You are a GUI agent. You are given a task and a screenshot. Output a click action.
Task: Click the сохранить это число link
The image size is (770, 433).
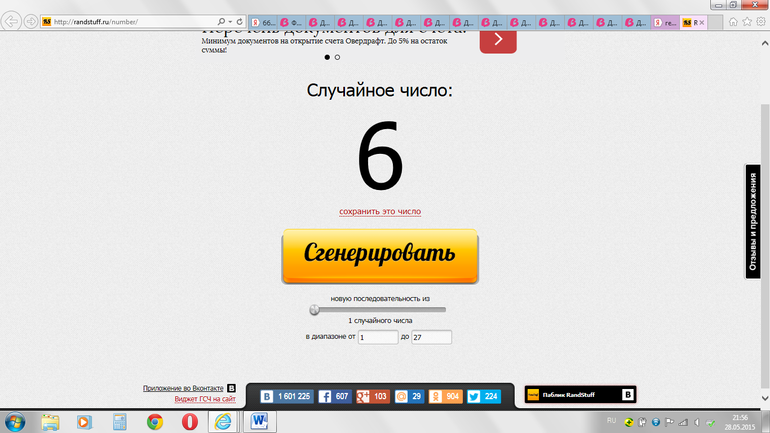coord(380,212)
